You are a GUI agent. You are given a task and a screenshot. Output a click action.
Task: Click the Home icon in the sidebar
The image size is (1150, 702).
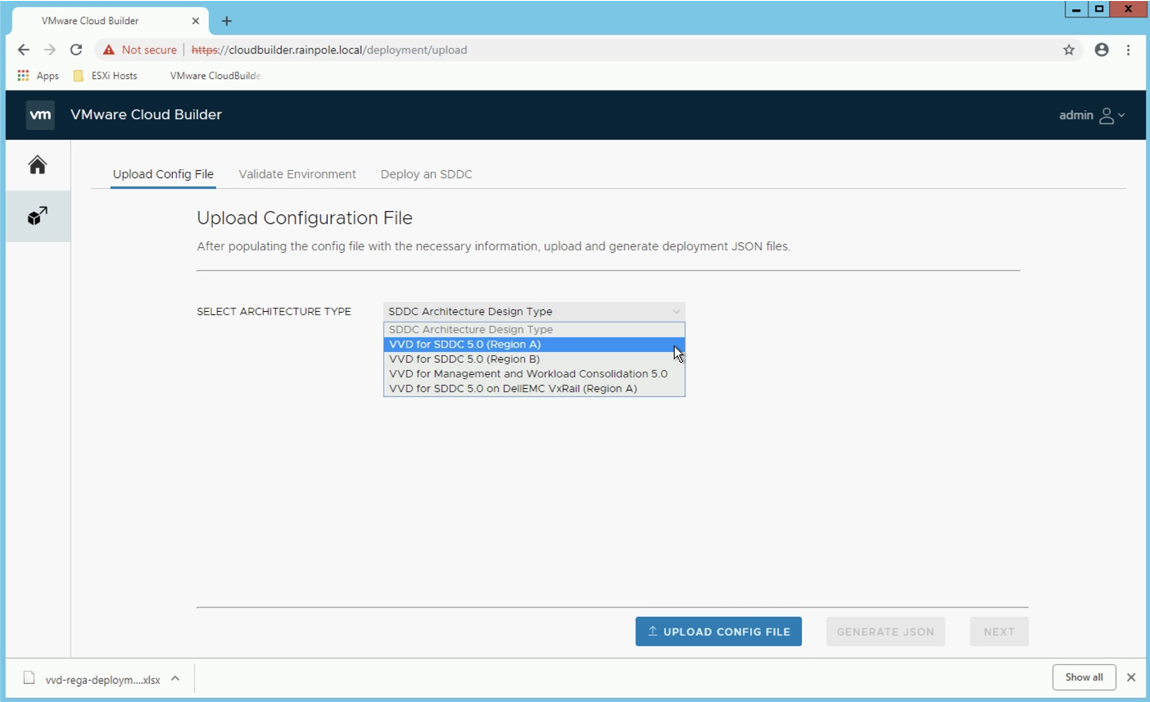37,165
